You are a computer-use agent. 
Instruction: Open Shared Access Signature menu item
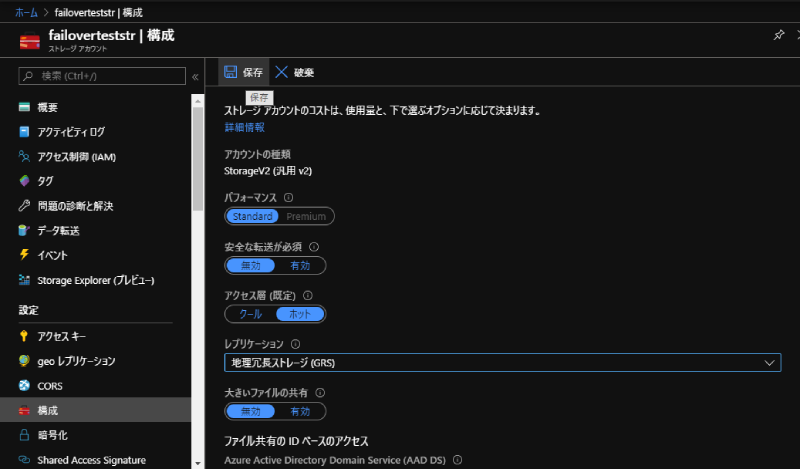95,459
